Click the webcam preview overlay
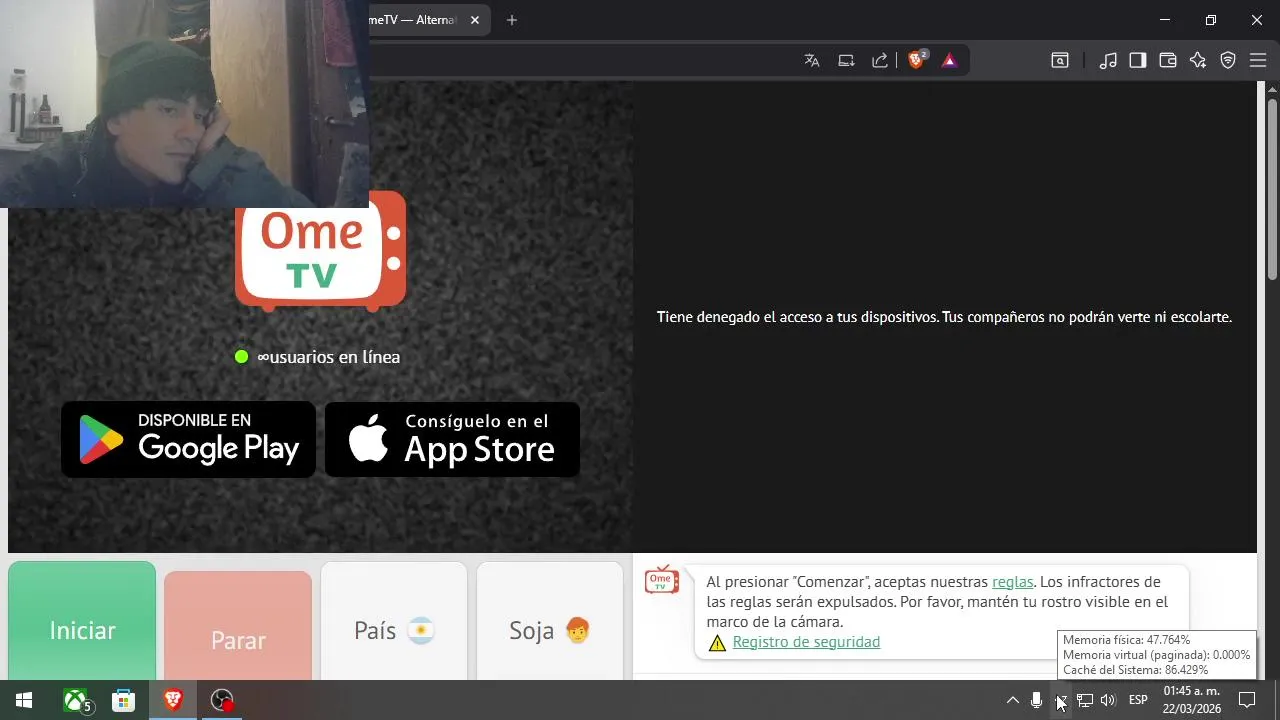Screen dimensions: 1280x720 [x=184, y=104]
